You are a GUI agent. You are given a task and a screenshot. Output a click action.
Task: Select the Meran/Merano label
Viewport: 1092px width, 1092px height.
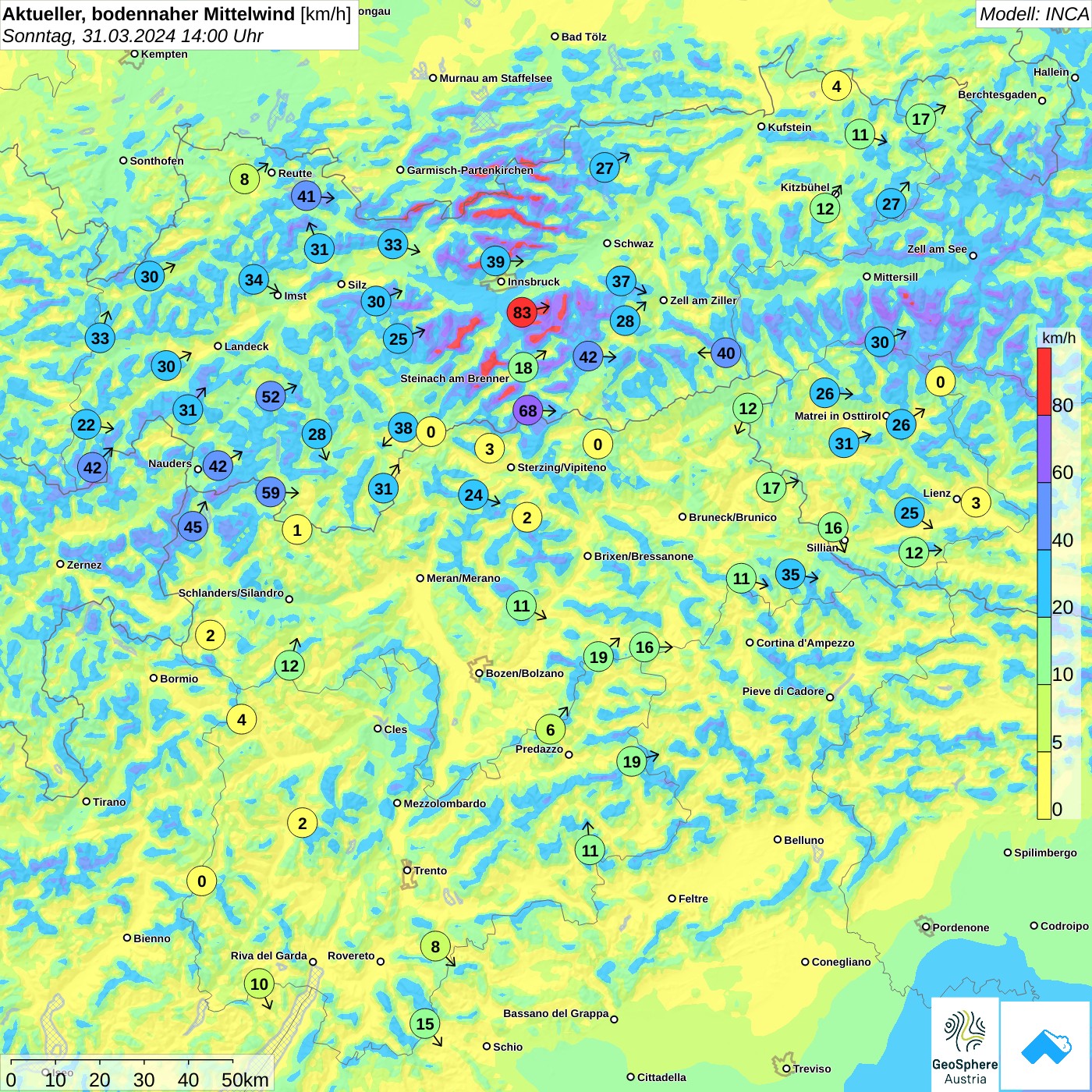point(463,578)
